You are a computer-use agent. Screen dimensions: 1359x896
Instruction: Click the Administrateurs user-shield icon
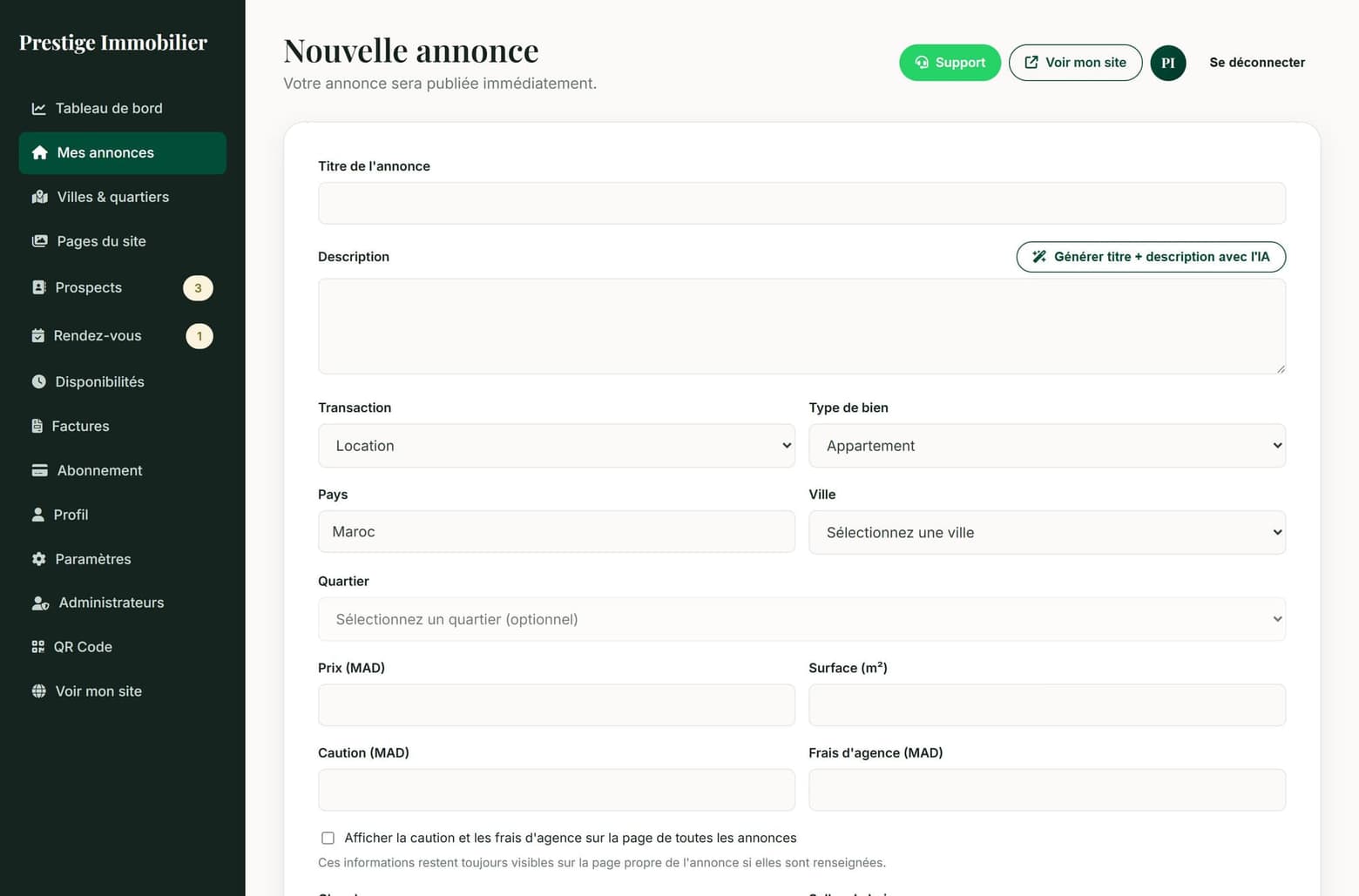click(40, 603)
